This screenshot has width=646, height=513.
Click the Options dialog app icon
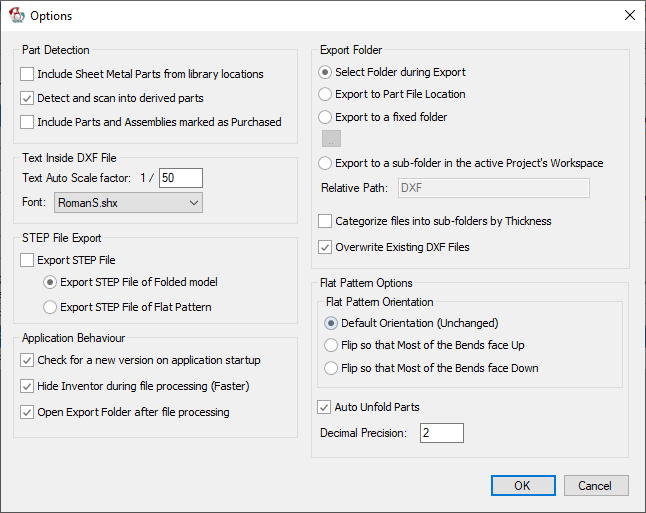pyautogui.click(x=16, y=16)
